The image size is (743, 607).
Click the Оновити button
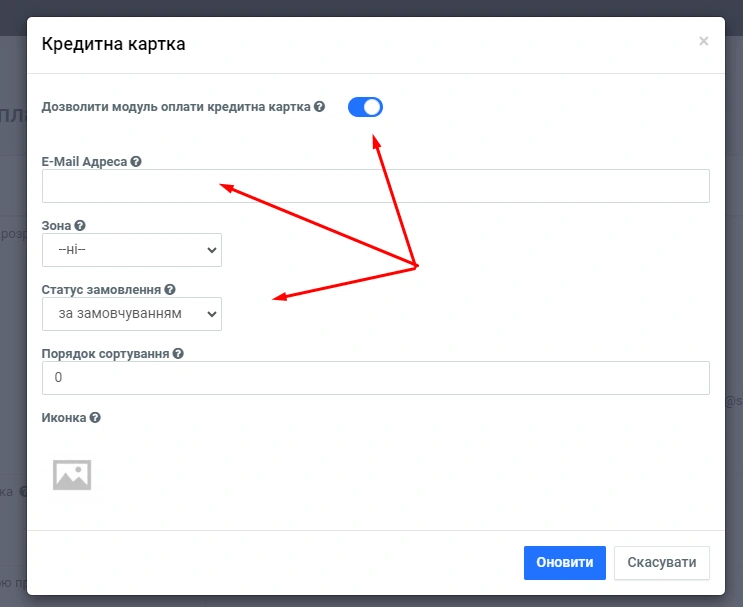point(564,562)
